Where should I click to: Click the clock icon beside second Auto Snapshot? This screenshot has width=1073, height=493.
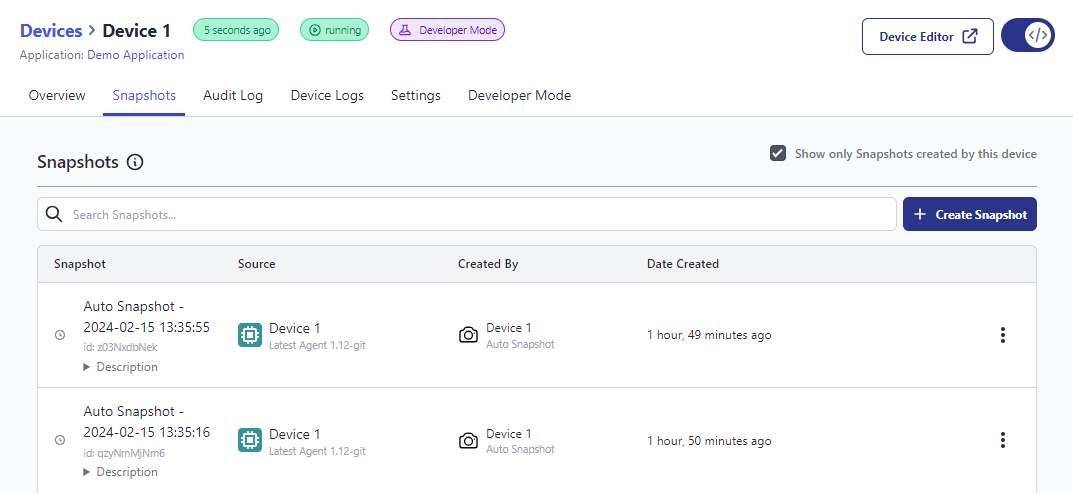(60, 441)
